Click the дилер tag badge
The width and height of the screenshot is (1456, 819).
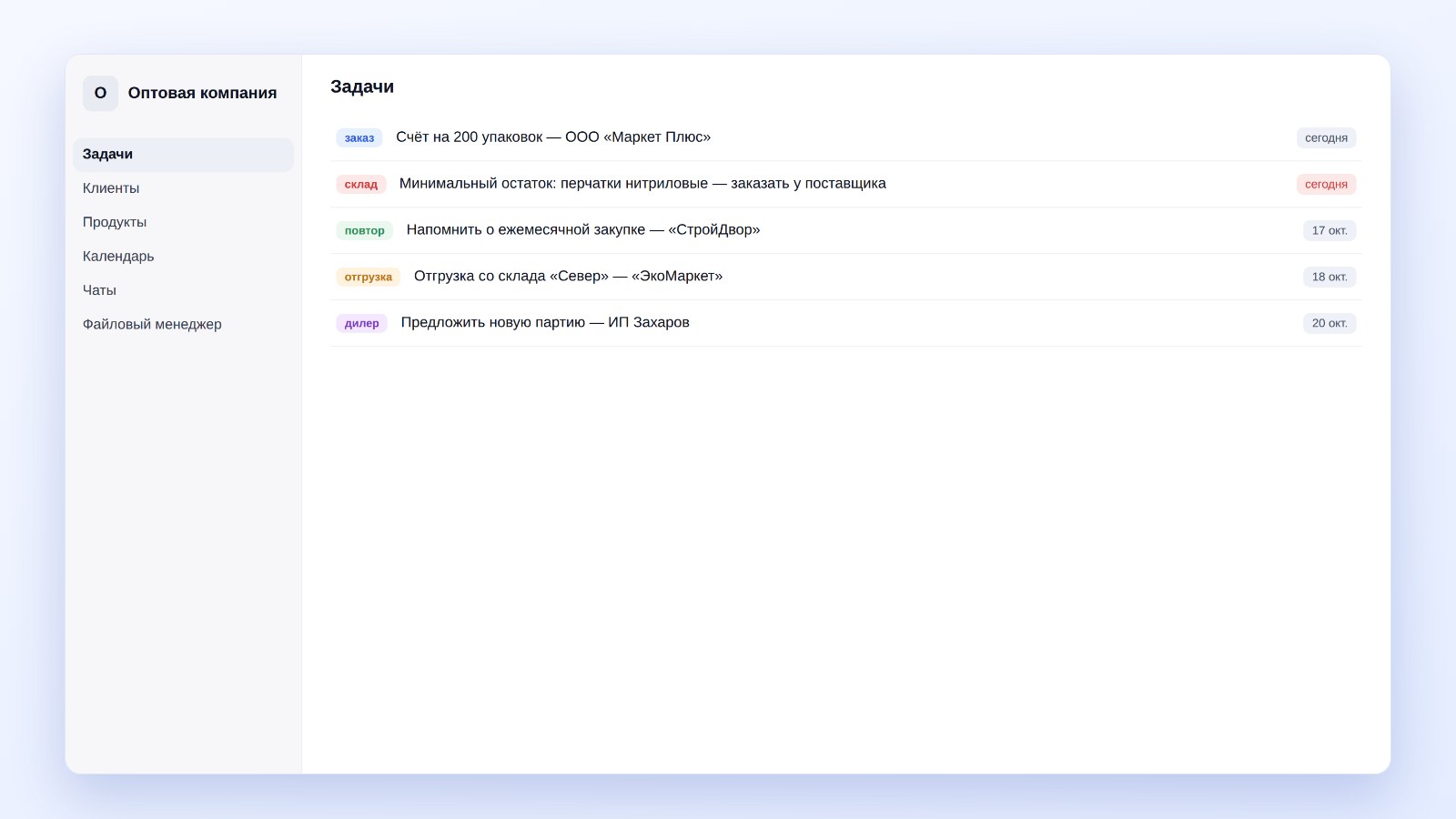(x=362, y=323)
